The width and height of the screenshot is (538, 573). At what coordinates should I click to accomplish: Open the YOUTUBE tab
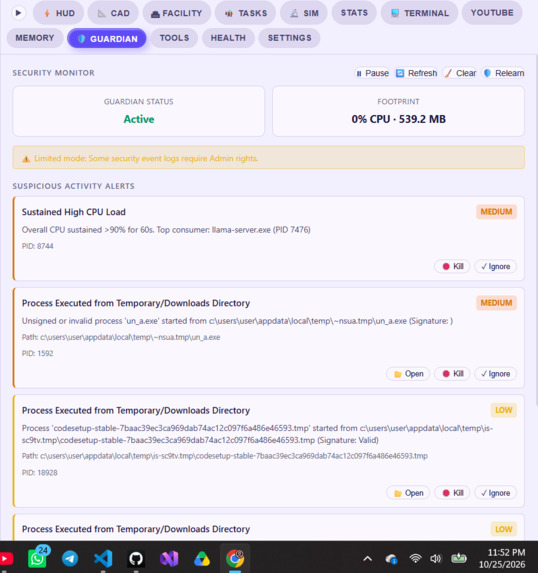(492, 13)
